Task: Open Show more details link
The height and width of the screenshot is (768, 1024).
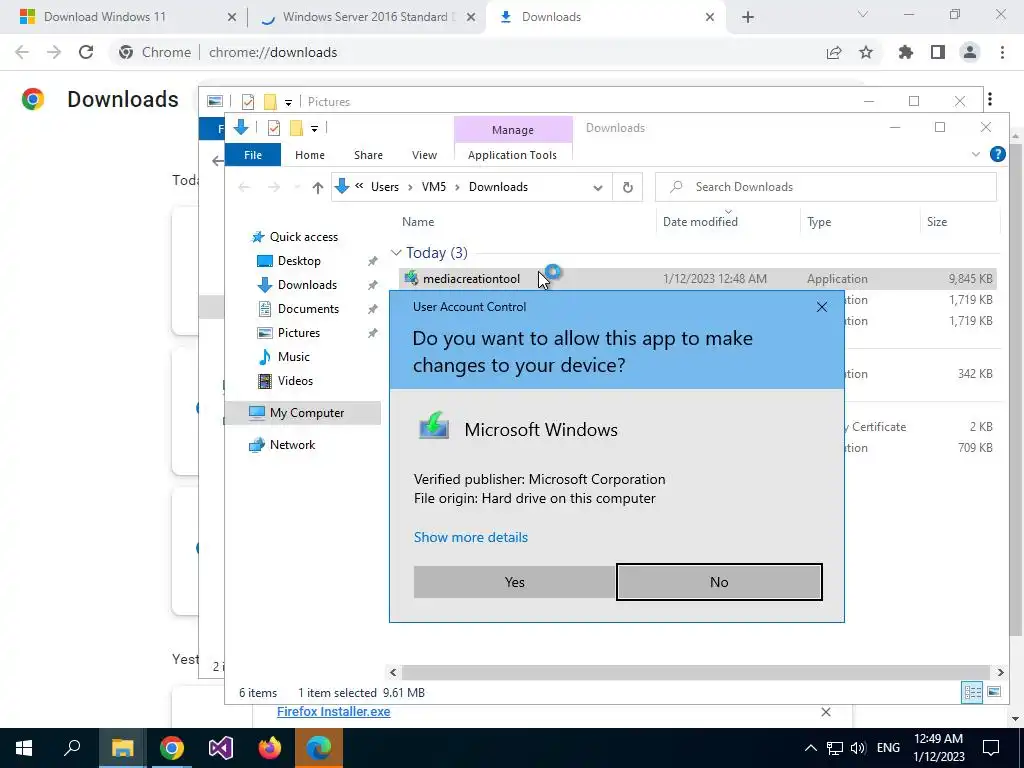Action: point(471,537)
